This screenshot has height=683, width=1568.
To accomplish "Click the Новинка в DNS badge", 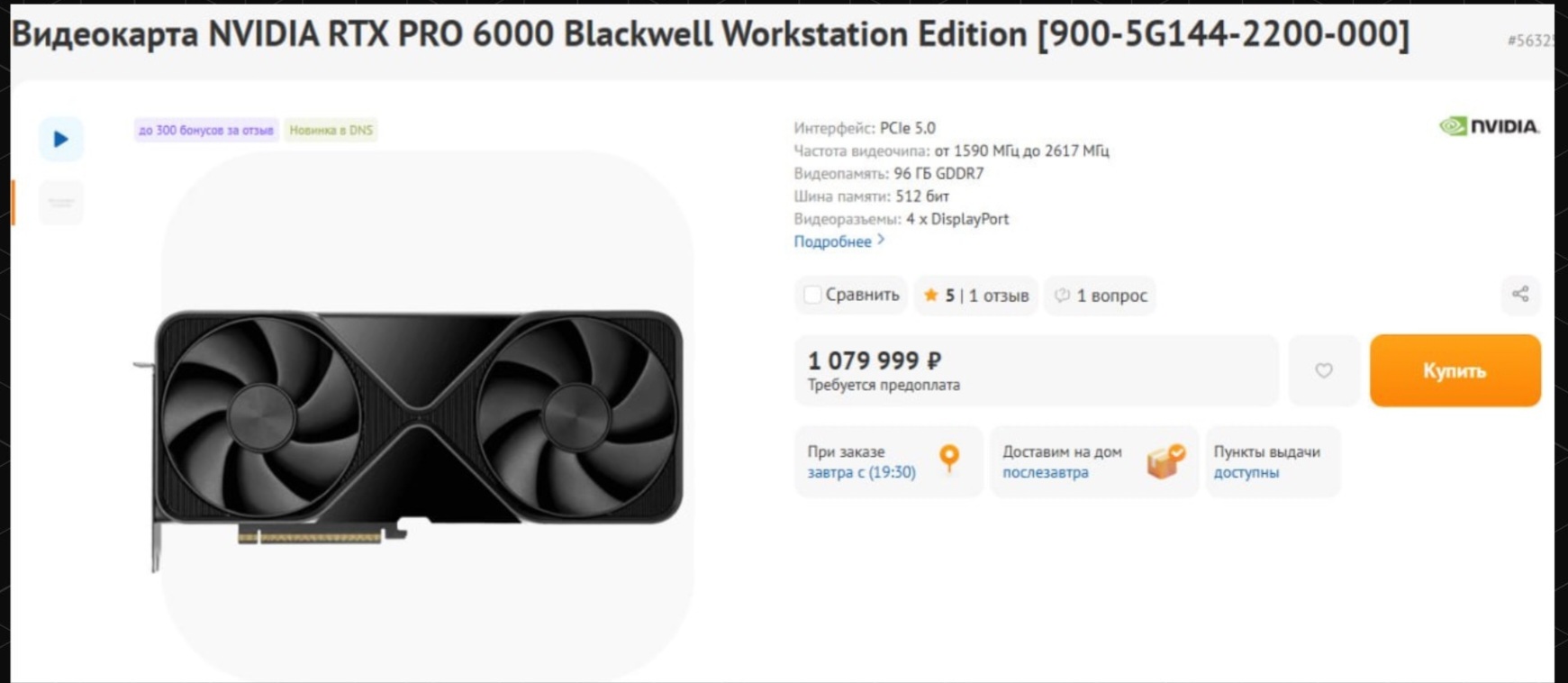I will click(331, 130).
